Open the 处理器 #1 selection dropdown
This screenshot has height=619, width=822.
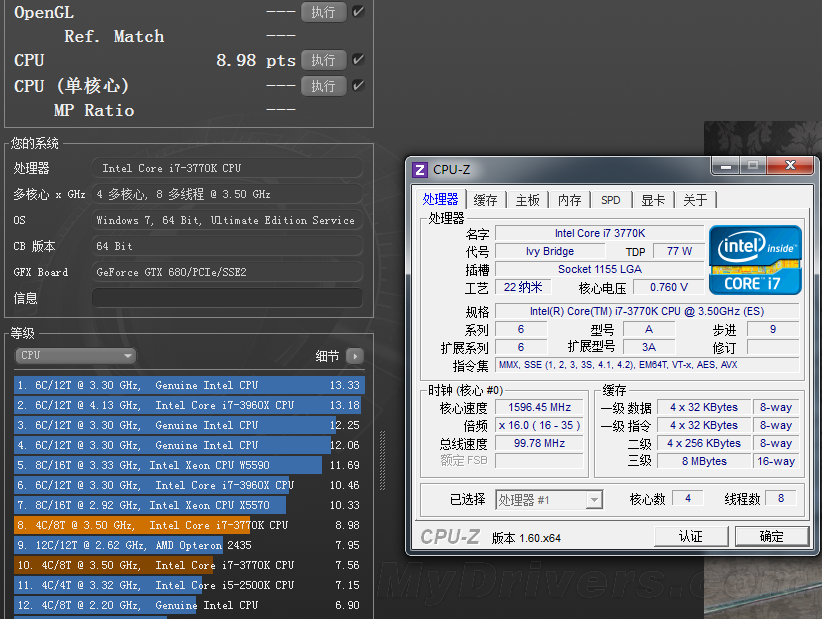(550, 499)
